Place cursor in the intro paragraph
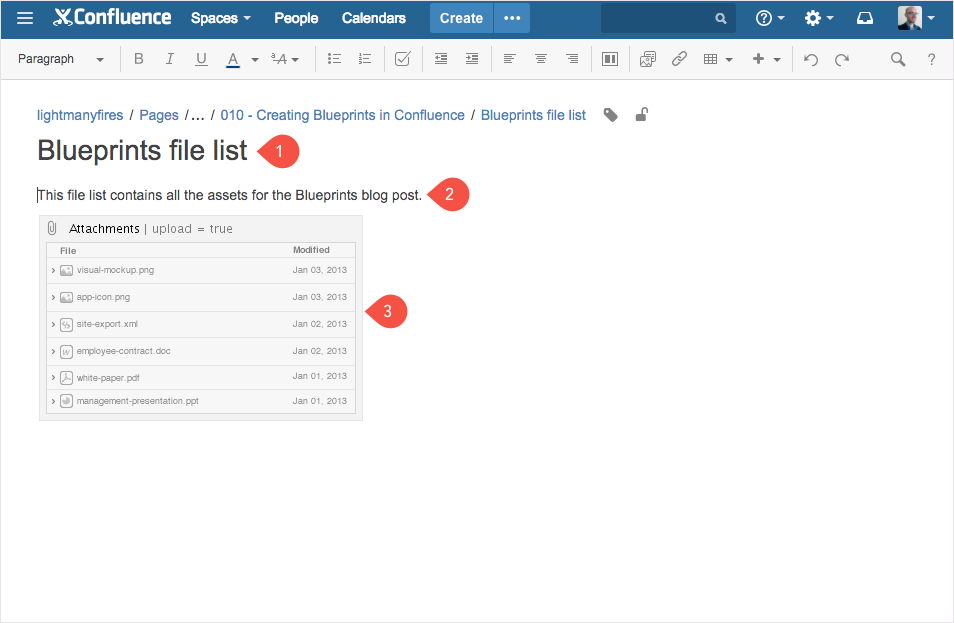The height and width of the screenshot is (623, 954). point(229,195)
